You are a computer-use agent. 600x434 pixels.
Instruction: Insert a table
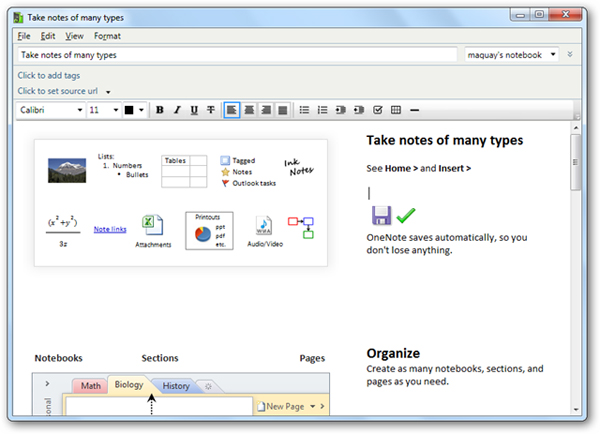396,110
